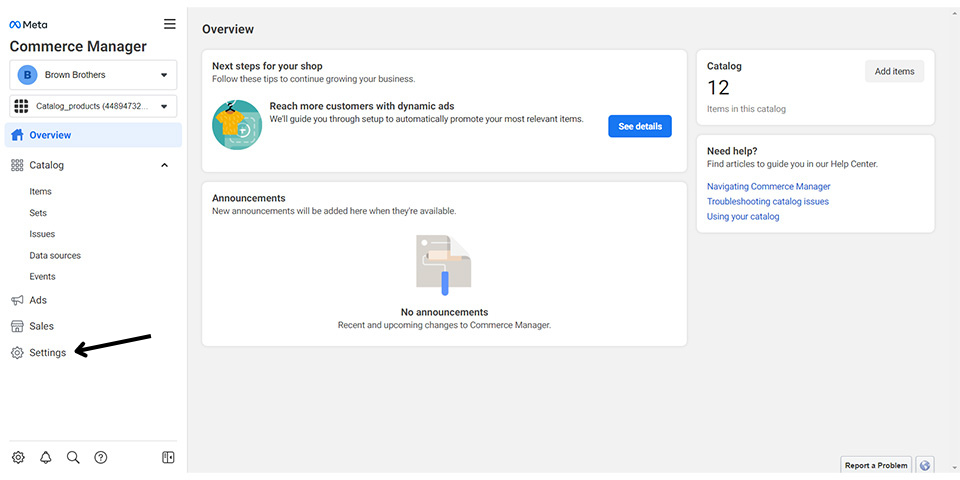Image resolution: width=960 pixels, height=480 pixels.
Task: Click the search magnifier icon
Action: coord(73,457)
